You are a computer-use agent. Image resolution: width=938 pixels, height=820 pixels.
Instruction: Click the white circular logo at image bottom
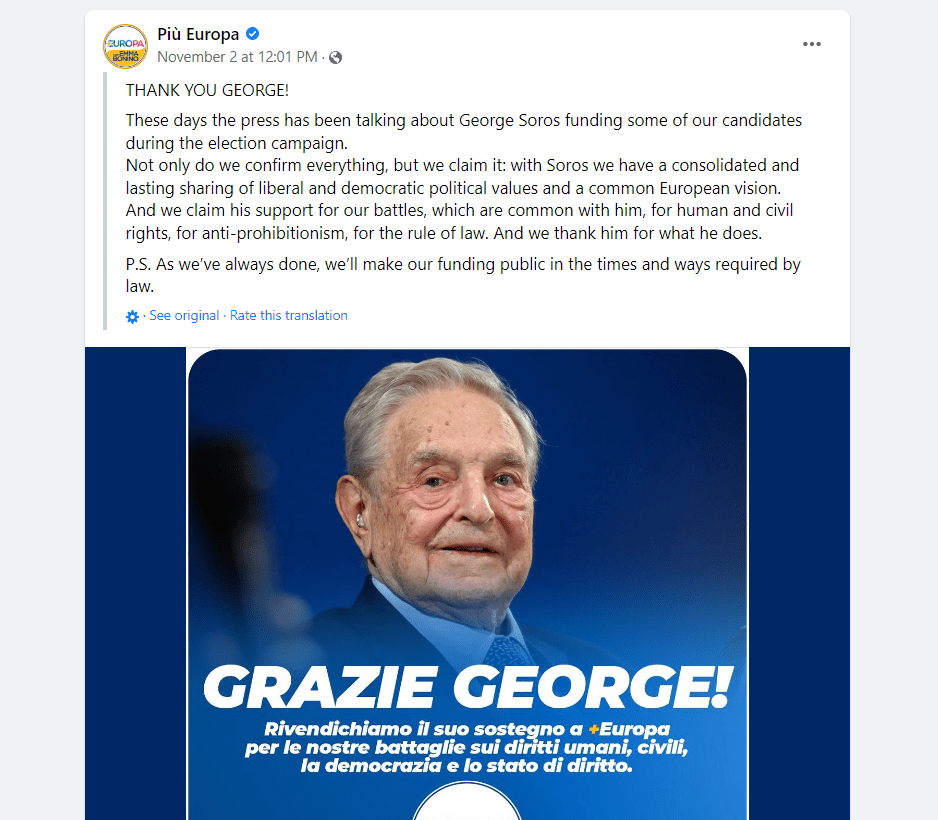coord(467,803)
